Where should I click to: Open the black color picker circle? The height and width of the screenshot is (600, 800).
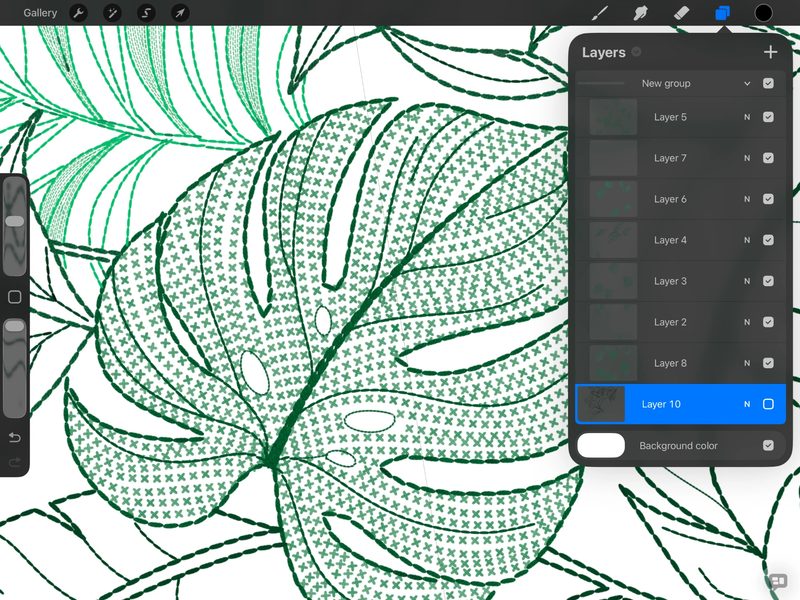coord(763,13)
